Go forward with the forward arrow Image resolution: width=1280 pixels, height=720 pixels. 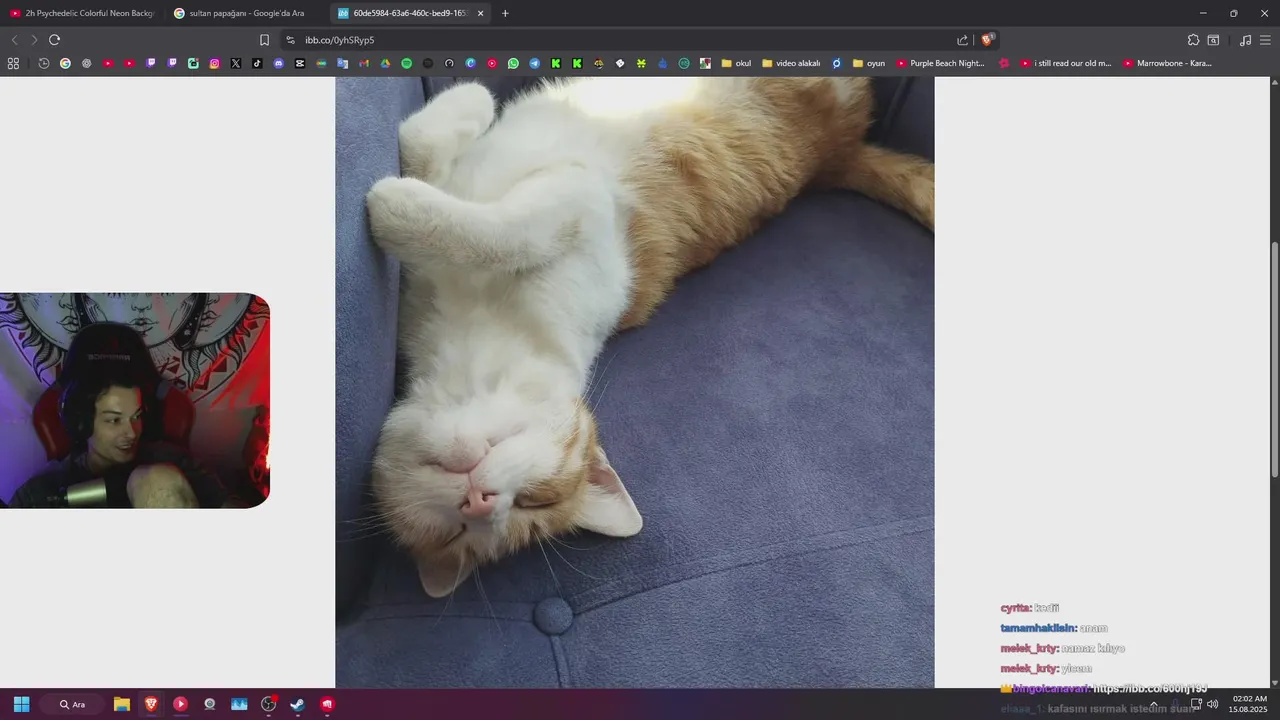click(34, 40)
